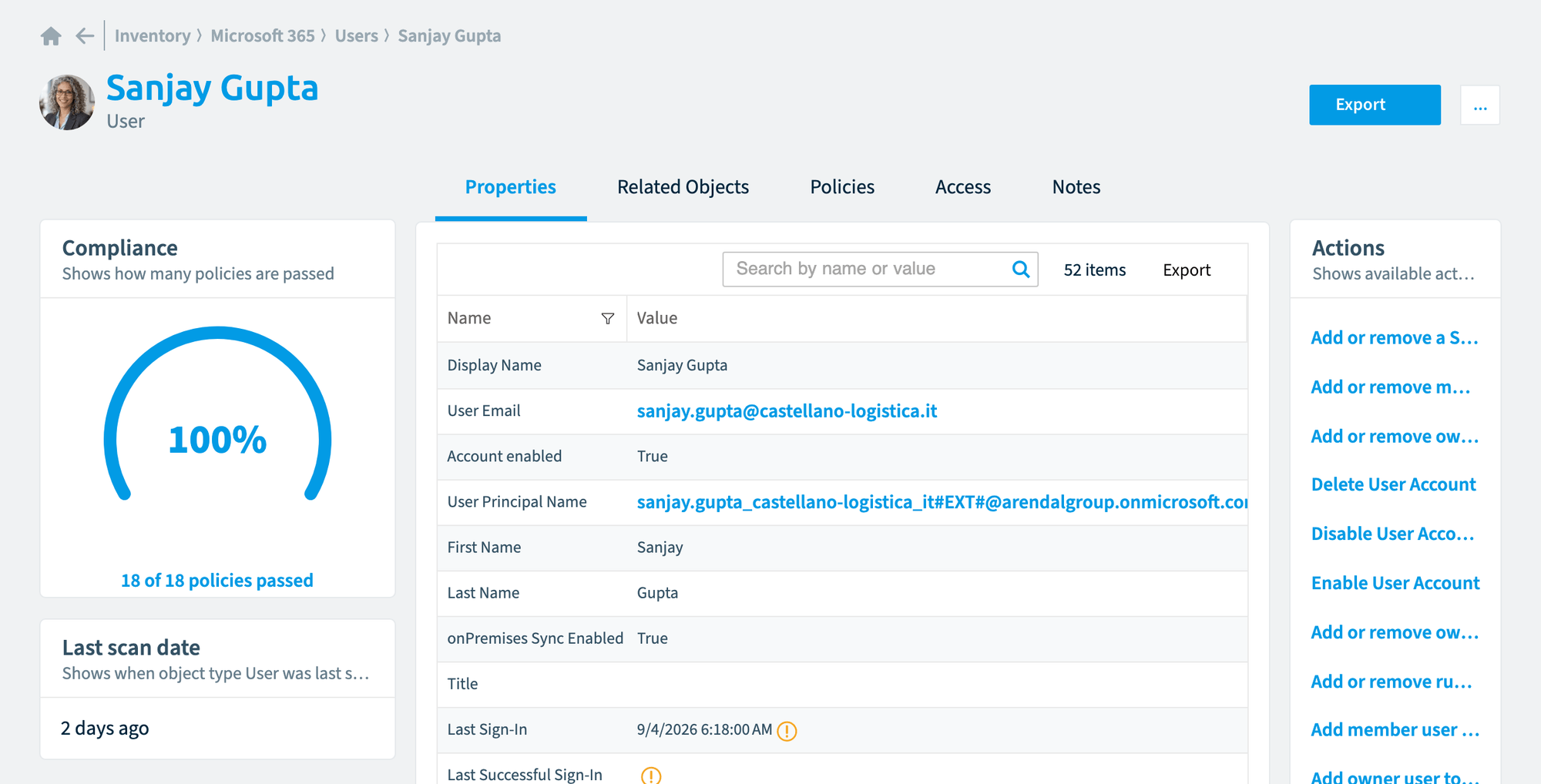Focus the Search by name or value field
The image size is (1541, 784).
click(880, 269)
